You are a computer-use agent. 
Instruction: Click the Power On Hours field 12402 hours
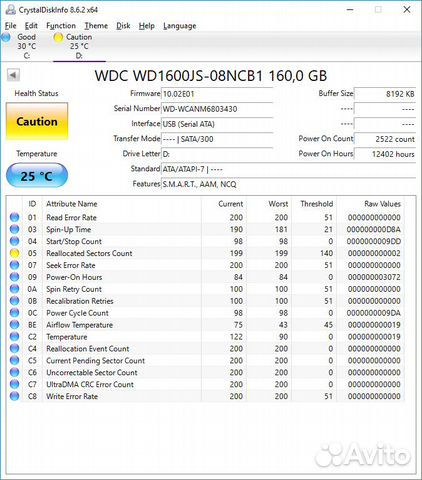[x=385, y=154]
